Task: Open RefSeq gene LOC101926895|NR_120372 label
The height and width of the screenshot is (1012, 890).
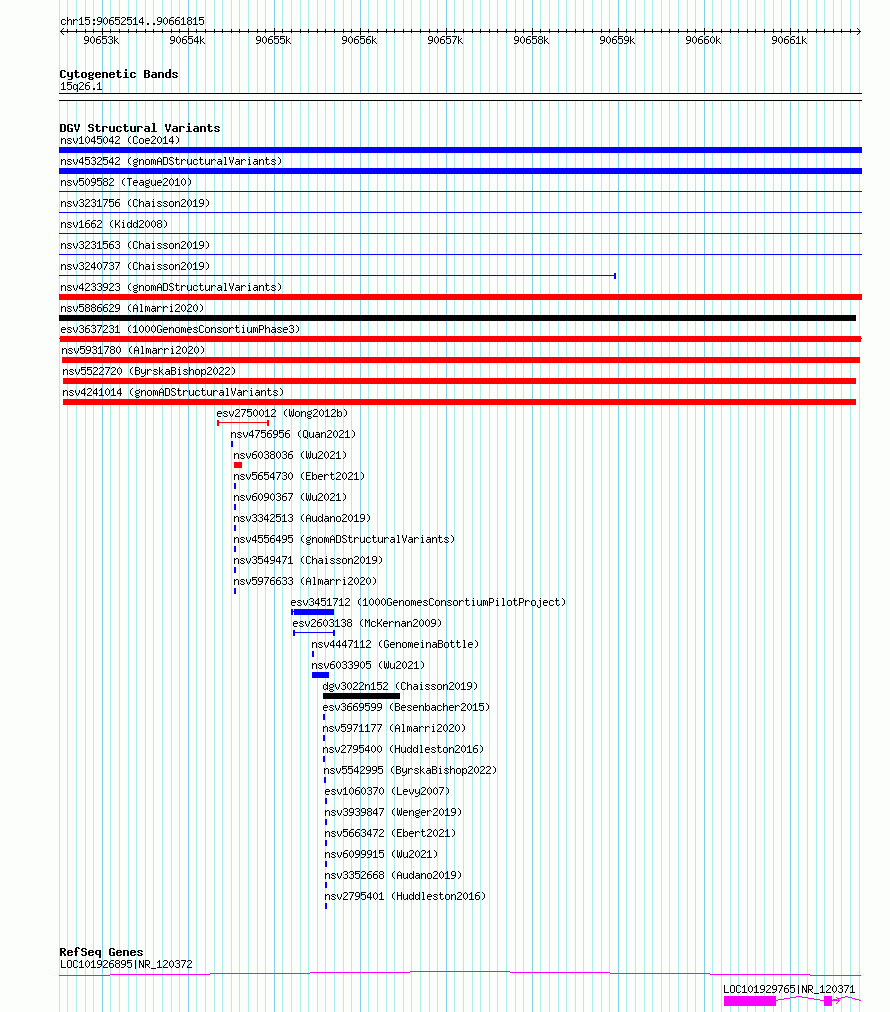Action: coord(126,964)
